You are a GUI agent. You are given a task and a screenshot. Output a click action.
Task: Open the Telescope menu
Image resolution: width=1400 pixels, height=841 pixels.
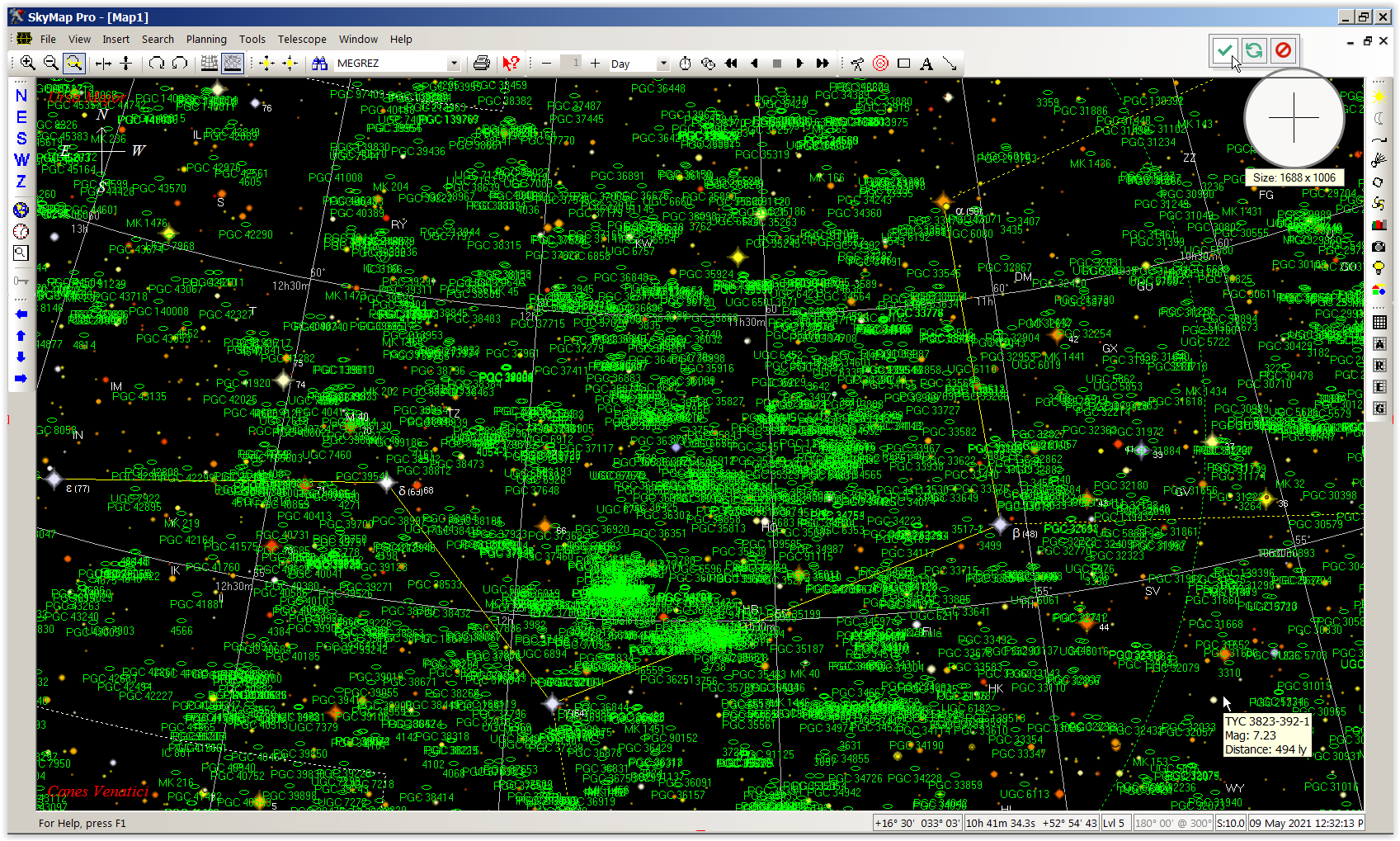[x=302, y=39]
